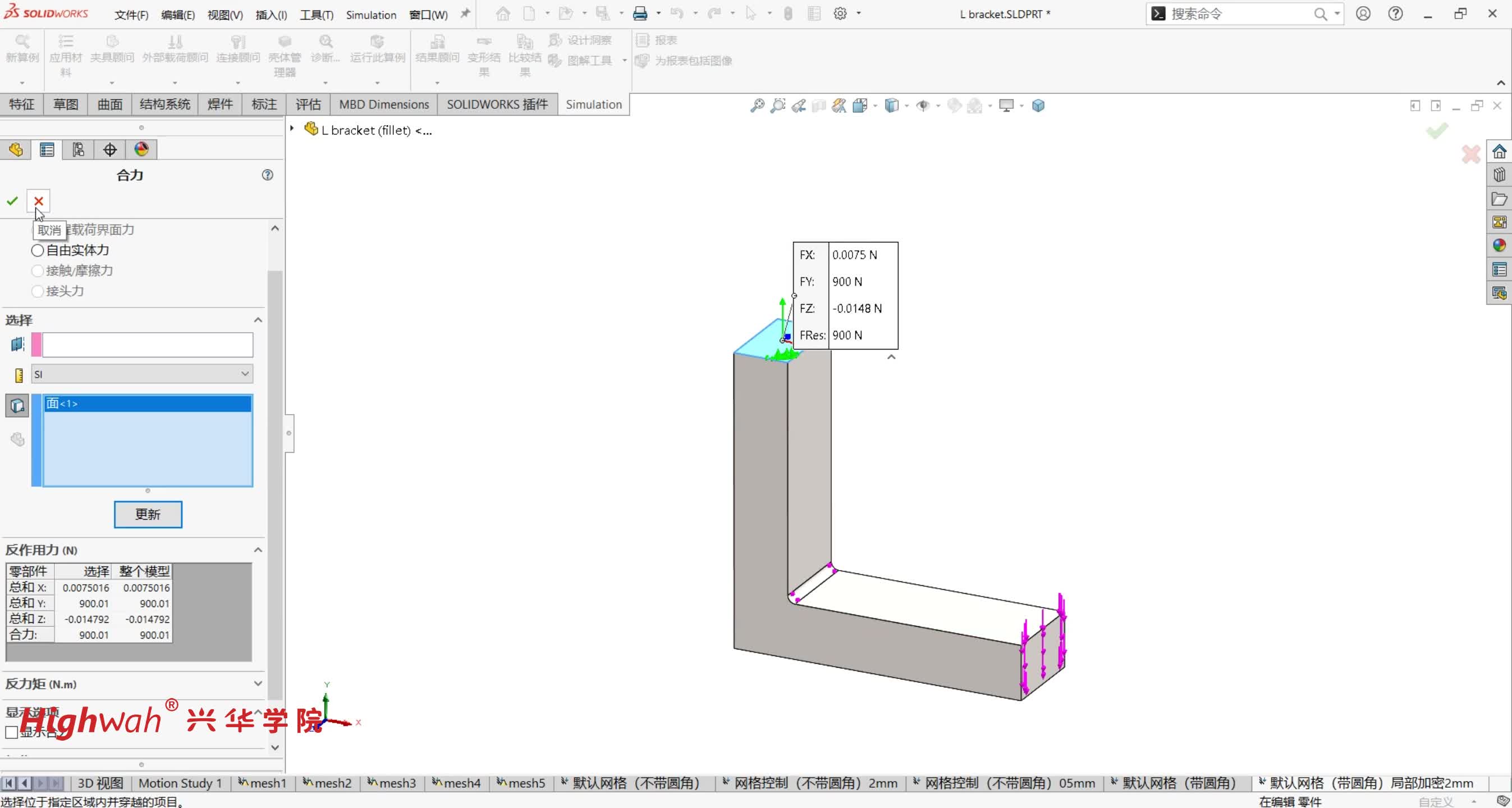This screenshot has width=1512, height=808.
Task: Click the red X cancel button
Action: (39, 201)
